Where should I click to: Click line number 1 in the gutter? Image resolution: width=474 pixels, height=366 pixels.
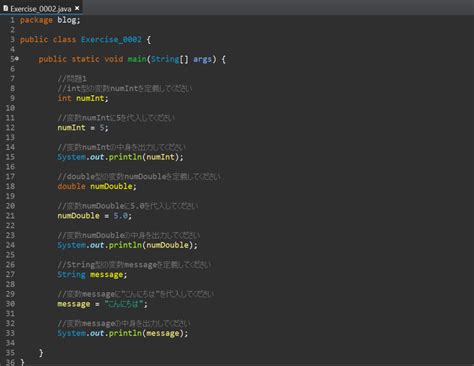[12, 20]
